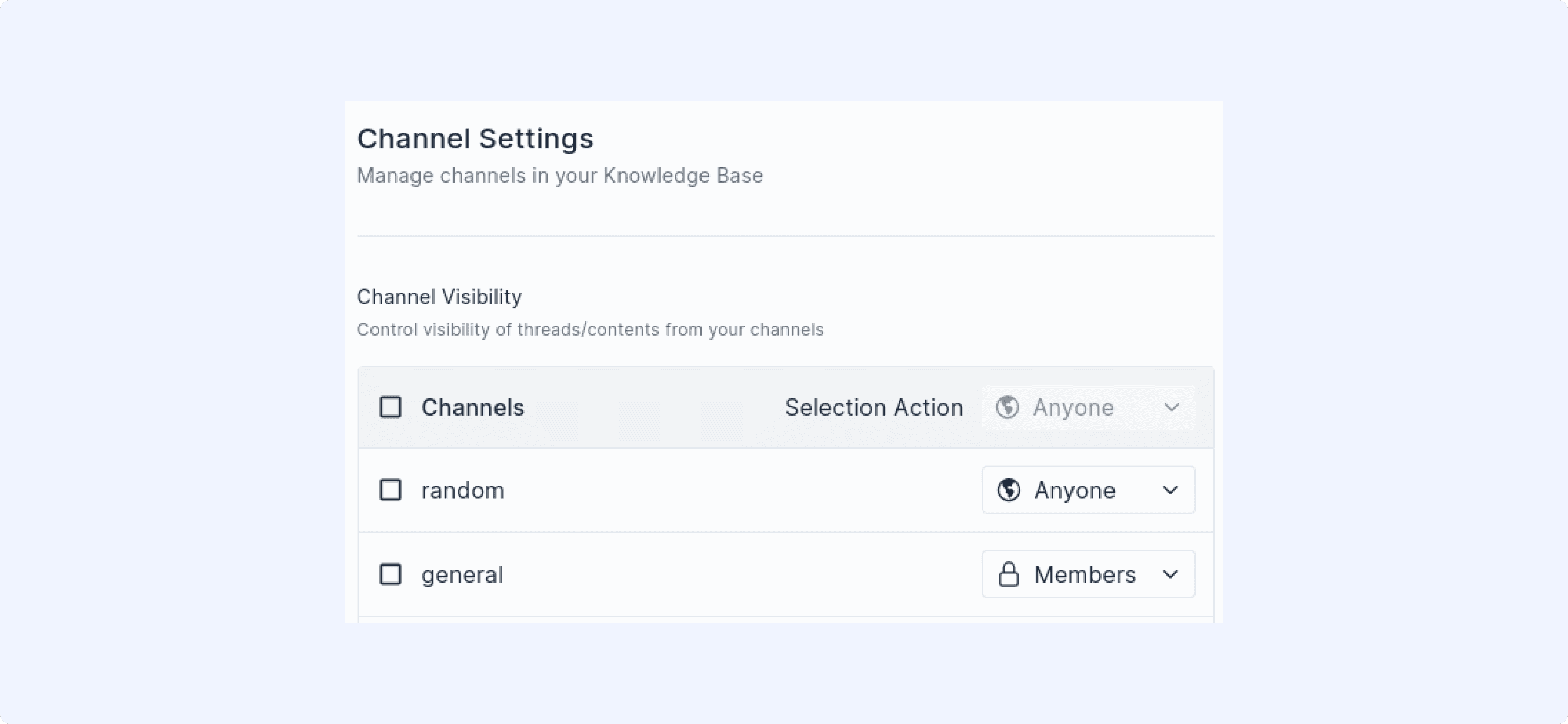Open the Selection Action dropdown set to Anyone
The width and height of the screenshot is (1568, 724).
click(1088, 408)
